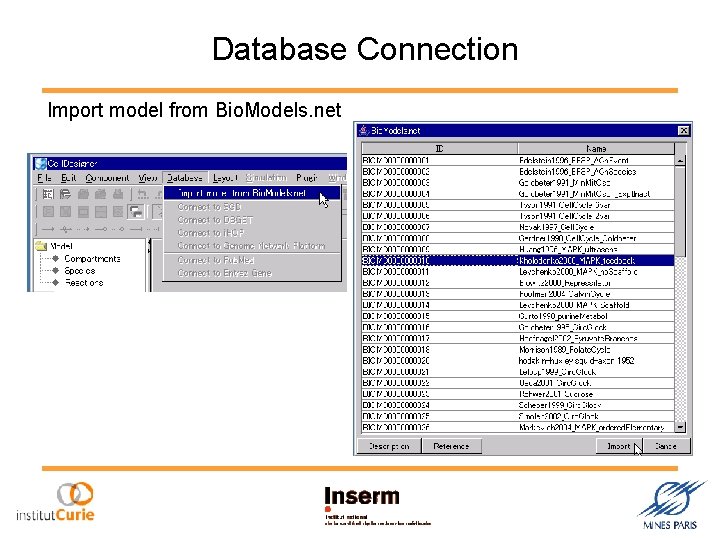
Task: Select row Scheper1999_CircClock
Action: 518,405
